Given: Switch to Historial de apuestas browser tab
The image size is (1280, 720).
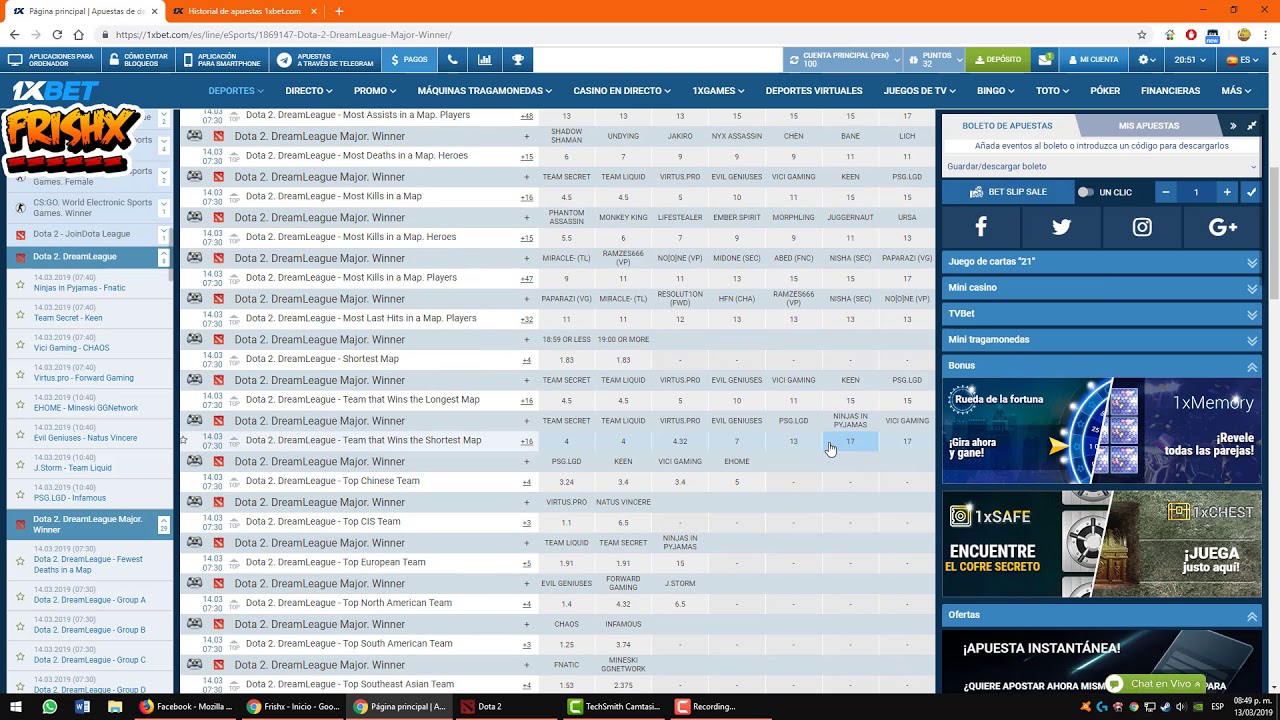Looking at the screenshot, I should tap(243, 11).
